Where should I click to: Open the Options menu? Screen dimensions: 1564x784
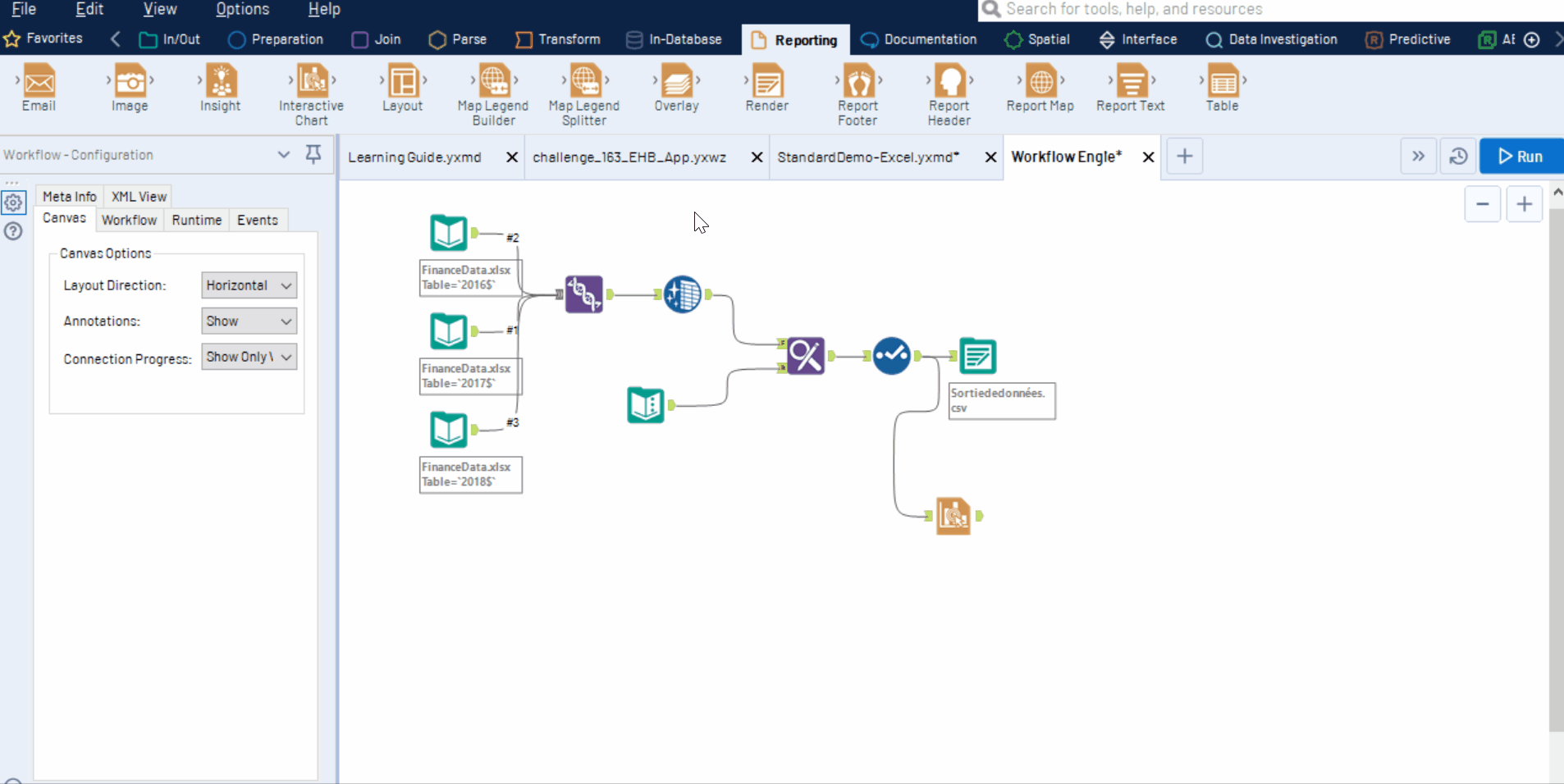(242, 9)
